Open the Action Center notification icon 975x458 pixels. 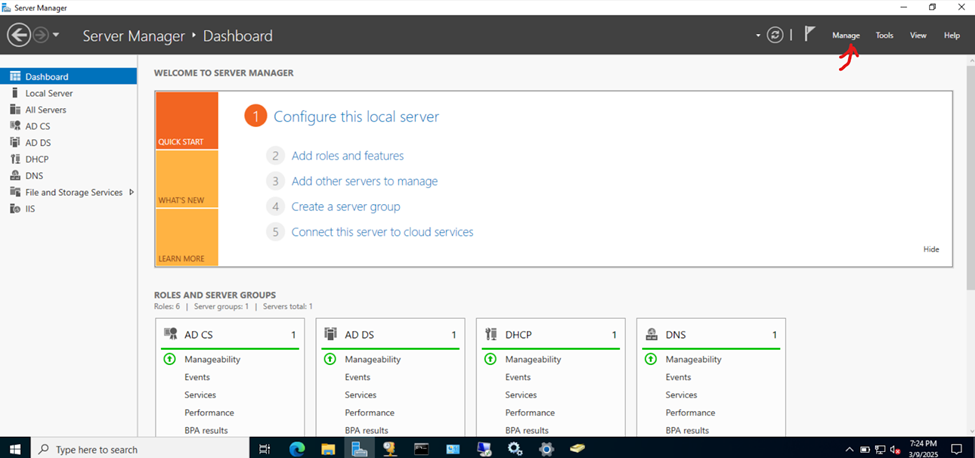coord(956,449)
